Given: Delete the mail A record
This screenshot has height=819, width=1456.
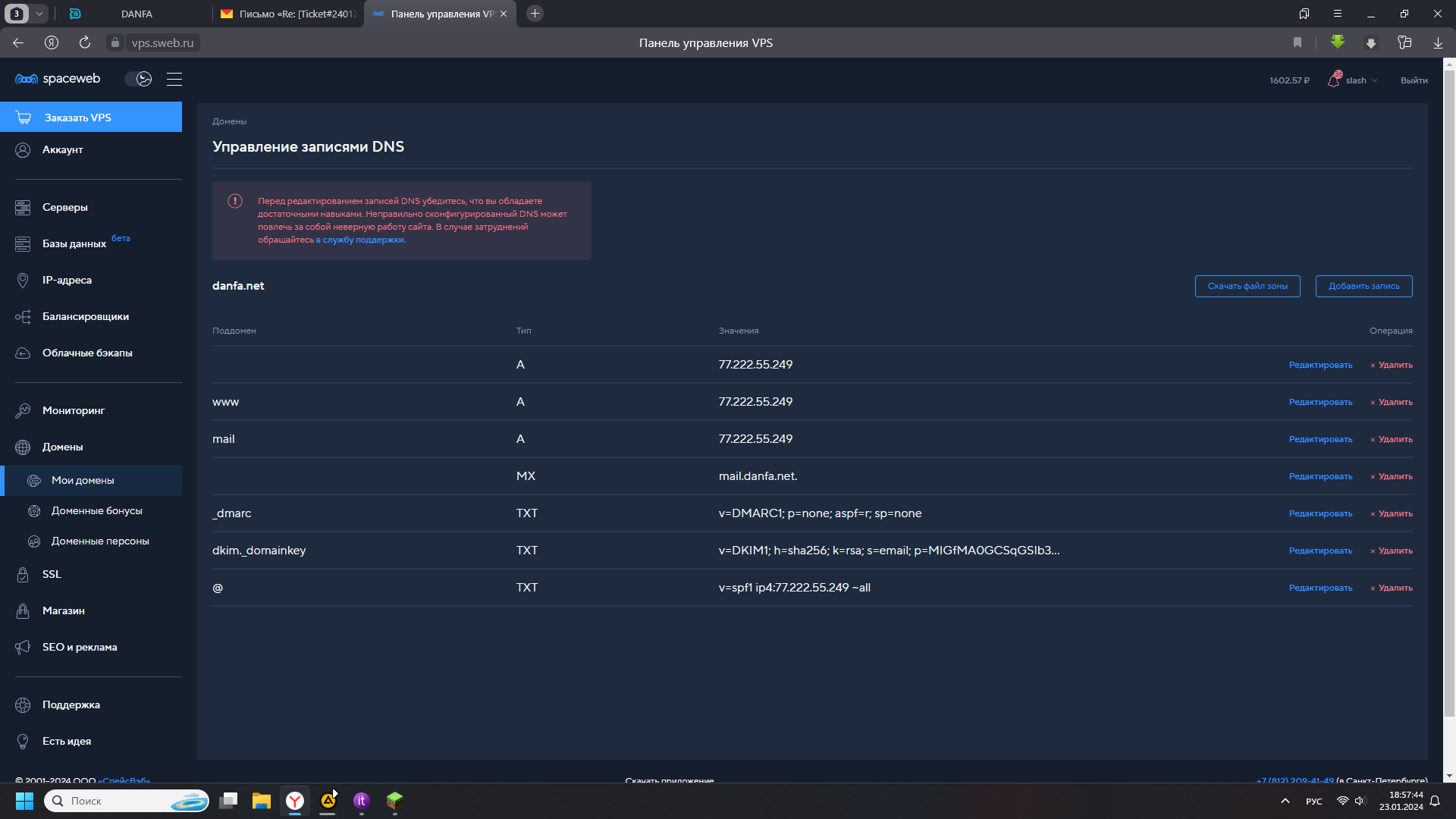Looking at the screenshot, I should point(1392,440).
